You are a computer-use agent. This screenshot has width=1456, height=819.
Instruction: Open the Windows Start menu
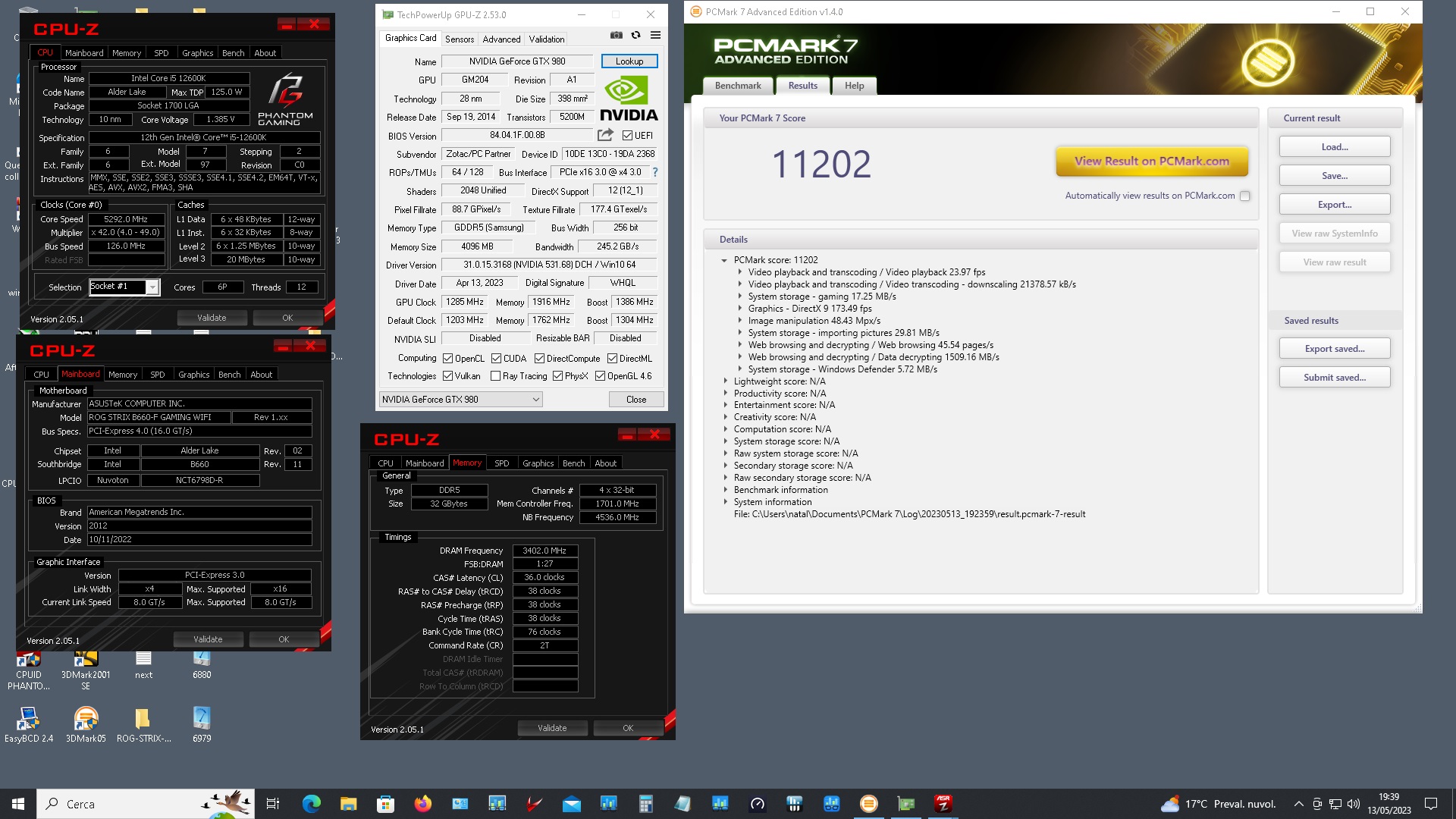pyautogui.click(x=18, y=804)
